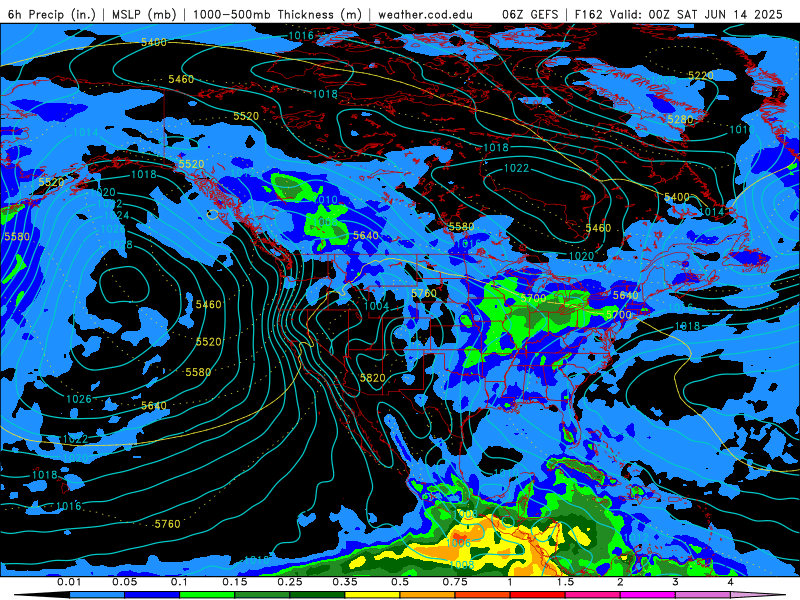Viewport: 800px width, 600px height.
Task: Select the violet 3 inch precip swatch
Action: (703, 595)
